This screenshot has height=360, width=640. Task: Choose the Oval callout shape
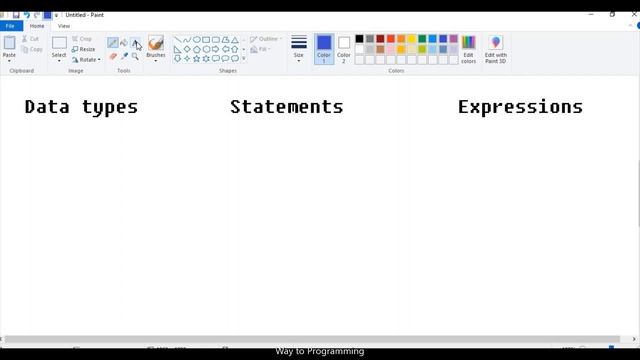pyautogui.click(x=225, y=58)
